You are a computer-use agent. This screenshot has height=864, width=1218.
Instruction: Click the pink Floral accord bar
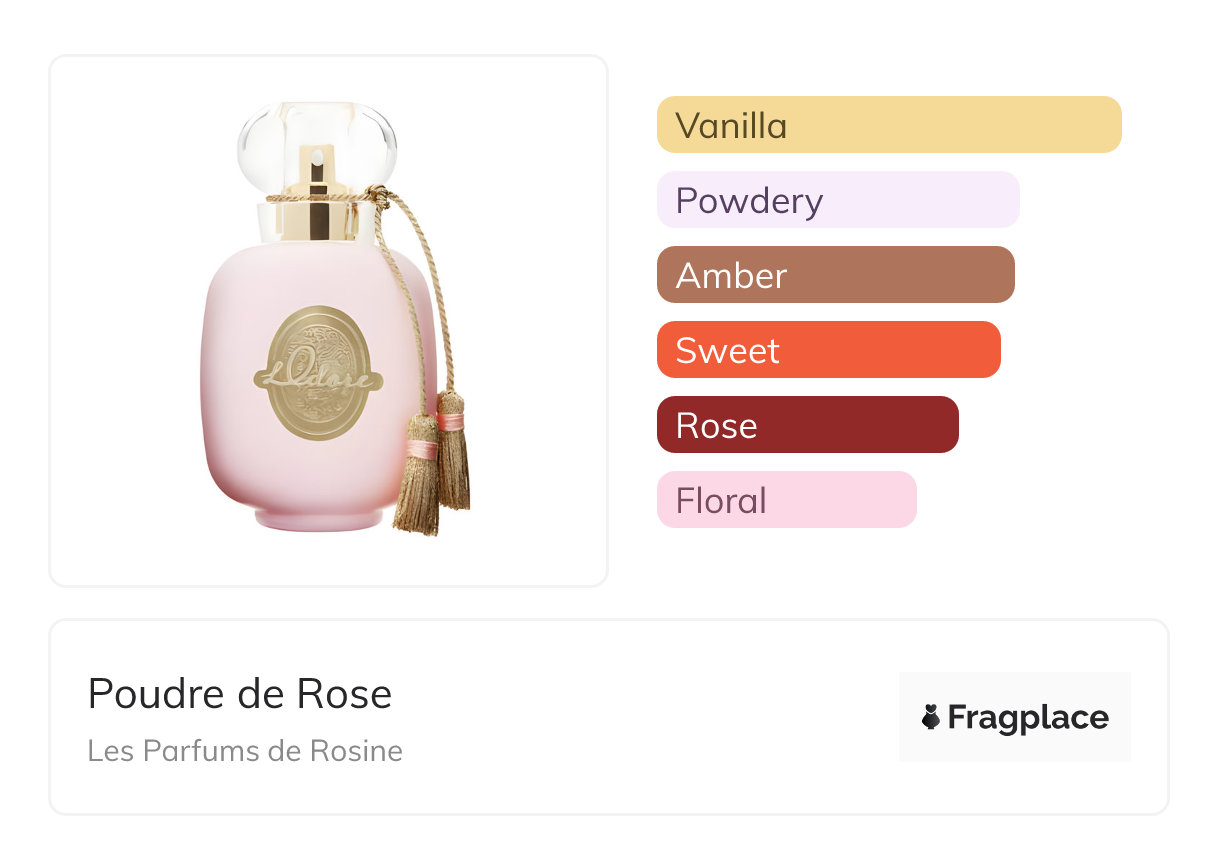click(786, 500)
